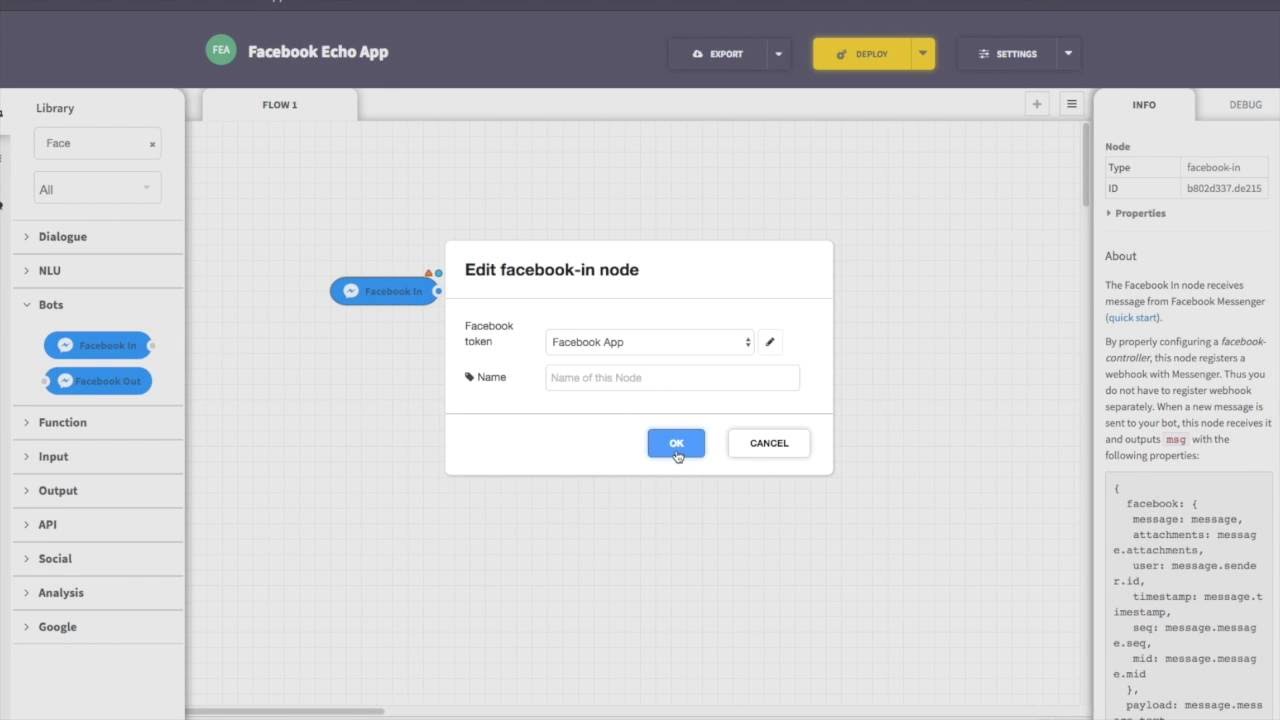
Task: Switch to the INFO tab
Action: pos(1144,105)
